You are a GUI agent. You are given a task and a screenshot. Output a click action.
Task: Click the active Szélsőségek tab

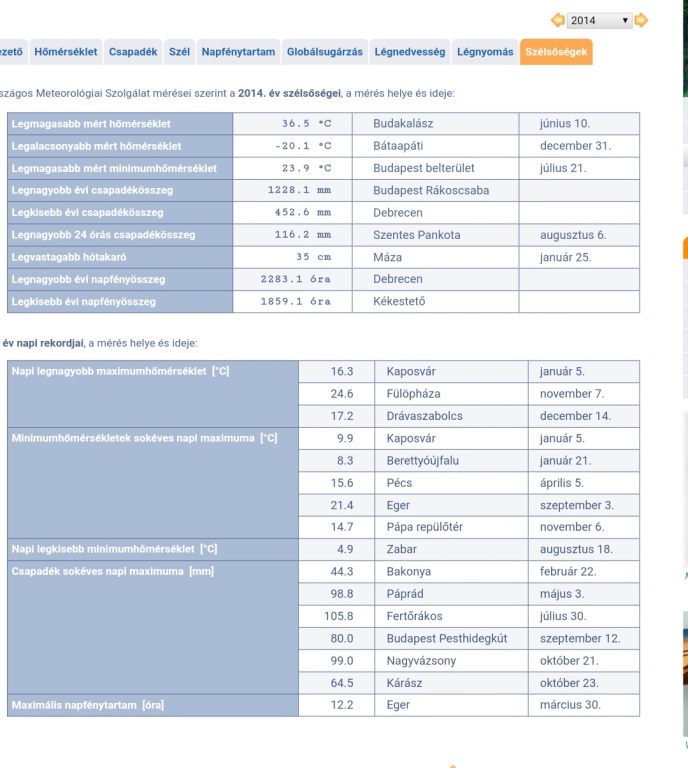[556, 51]
